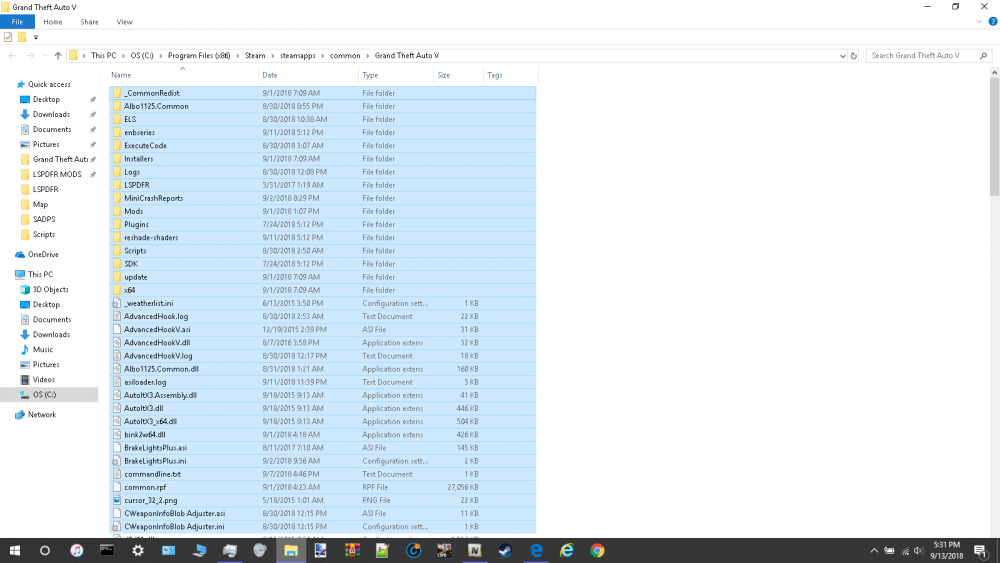The width and height of the screenshot is (1000, 563).
Task: Open Microsoft Edge from the taskbar
Action: click(536, 550)
